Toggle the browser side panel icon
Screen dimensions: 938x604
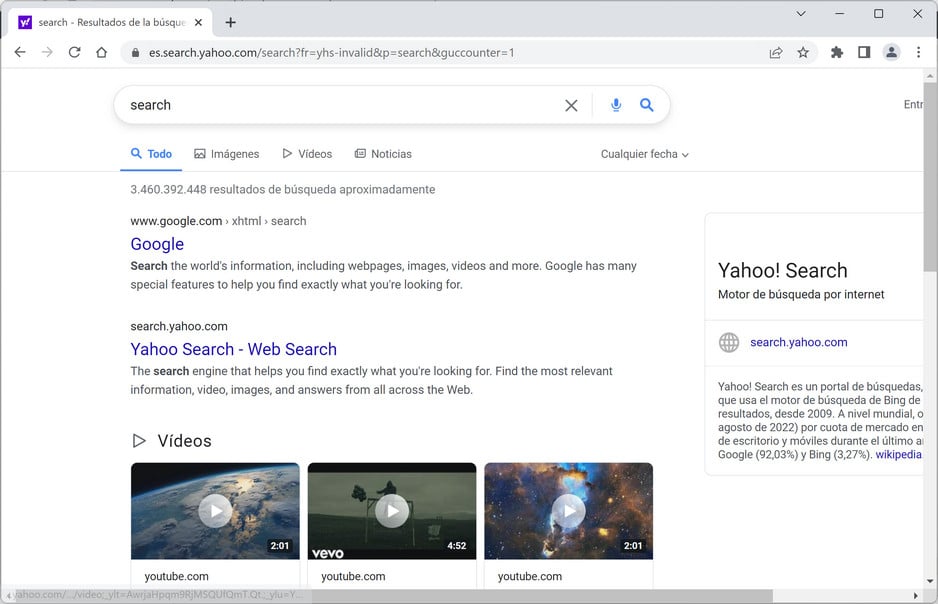click(x=864, y=53)
